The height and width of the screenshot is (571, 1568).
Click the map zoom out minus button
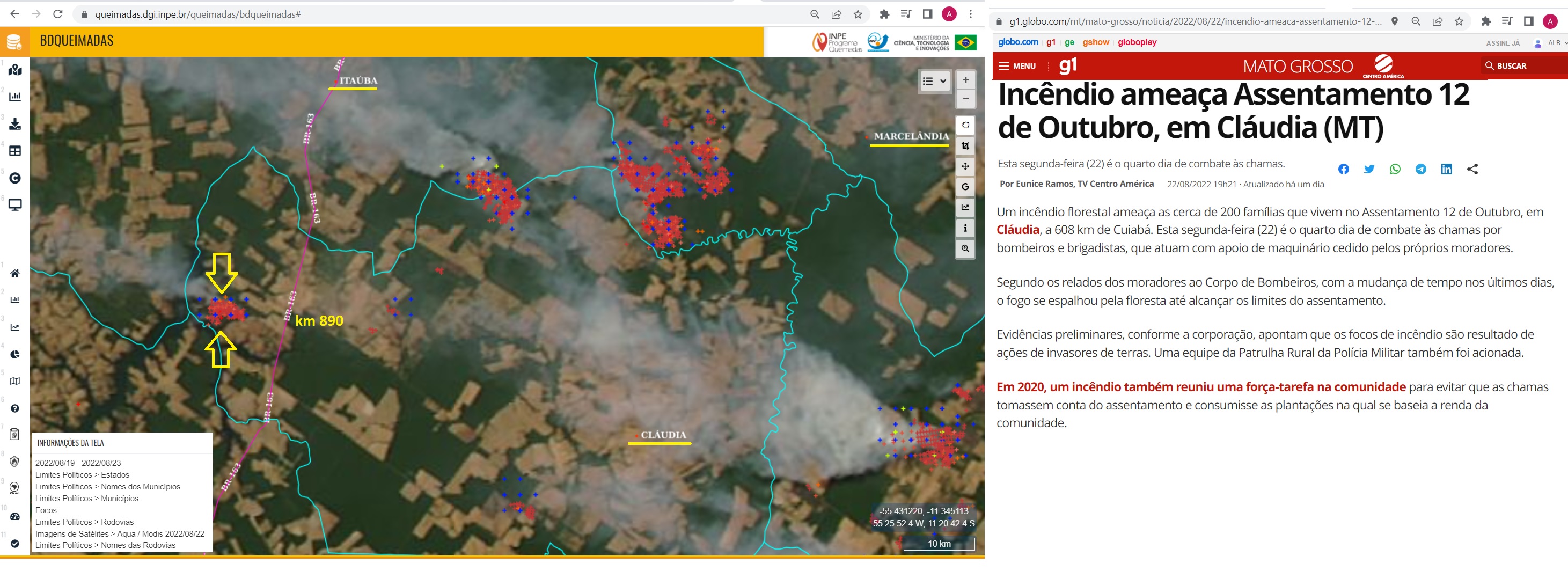[965, 99]
